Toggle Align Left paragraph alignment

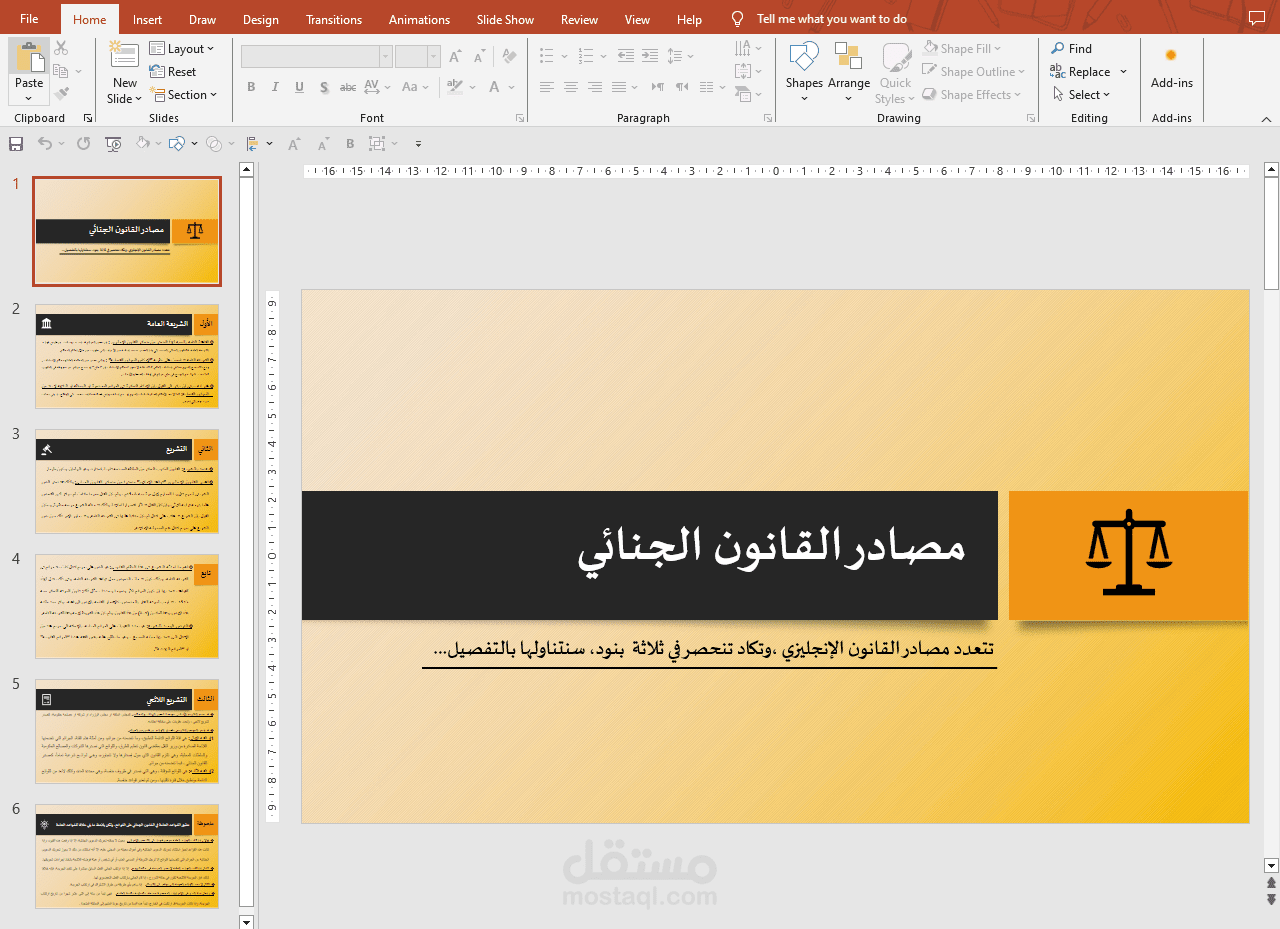point(547,87)
